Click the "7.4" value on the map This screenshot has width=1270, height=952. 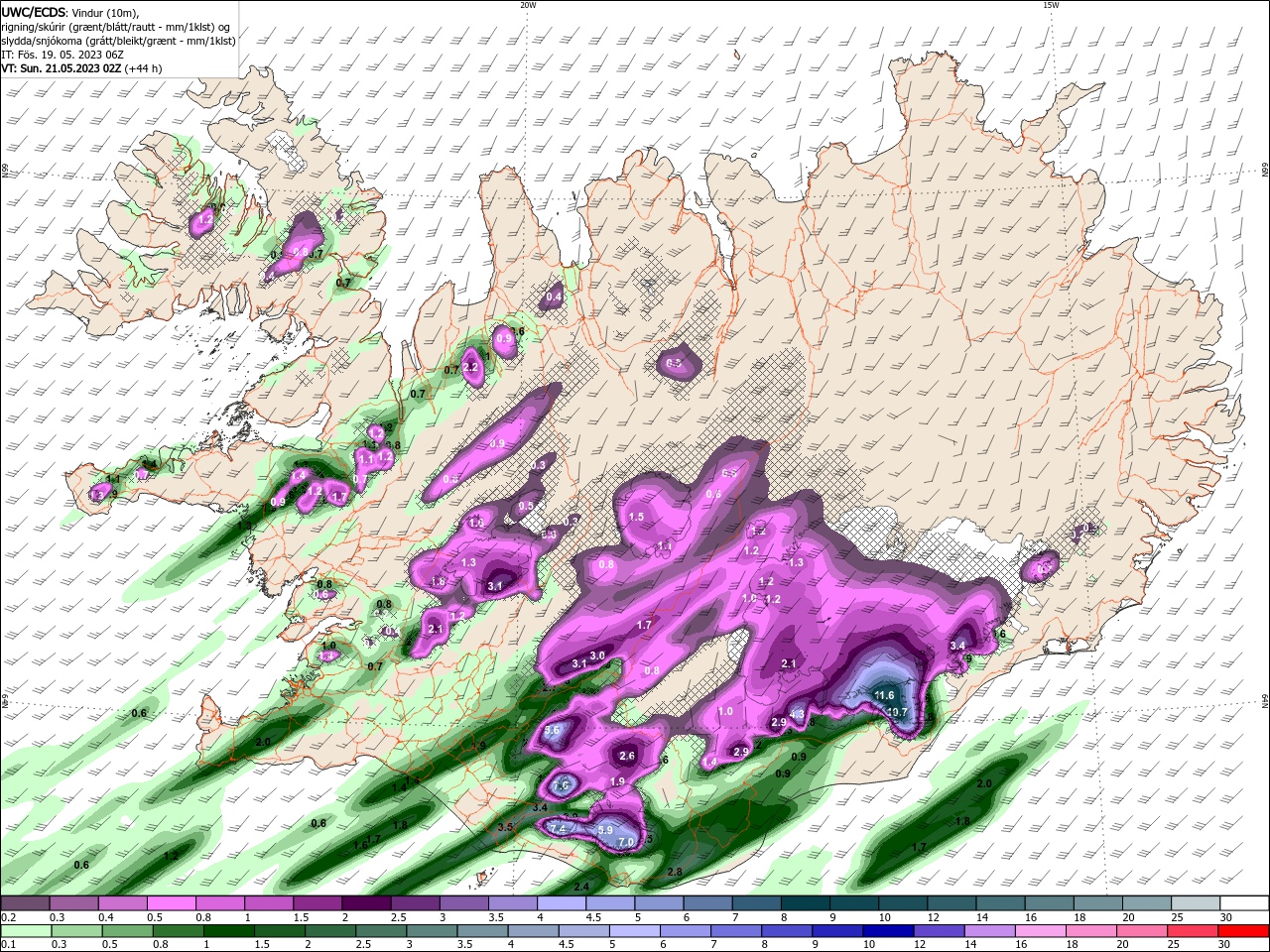pyautogui.click(x=558, y=829)
